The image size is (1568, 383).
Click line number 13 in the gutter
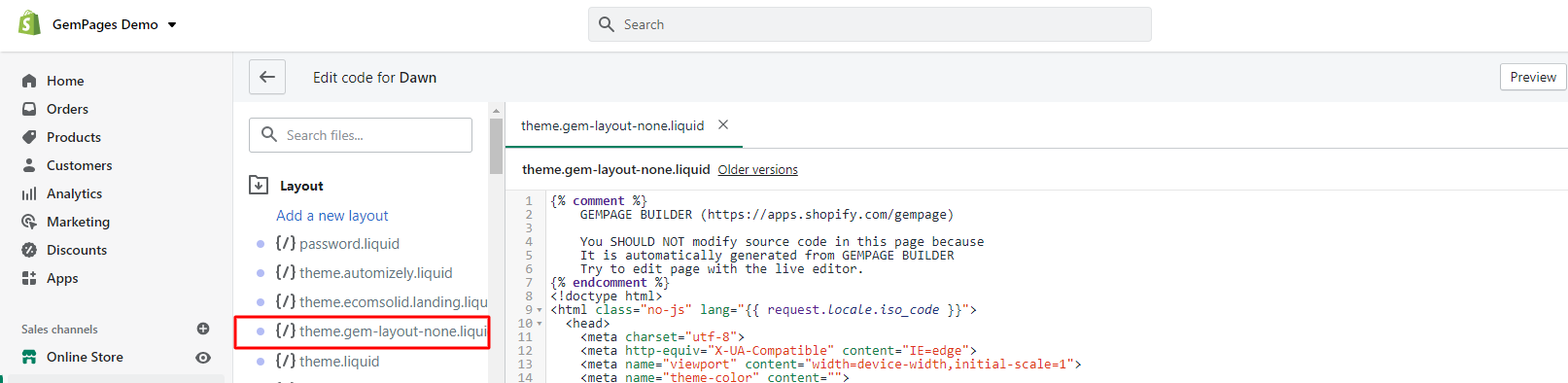525,365
